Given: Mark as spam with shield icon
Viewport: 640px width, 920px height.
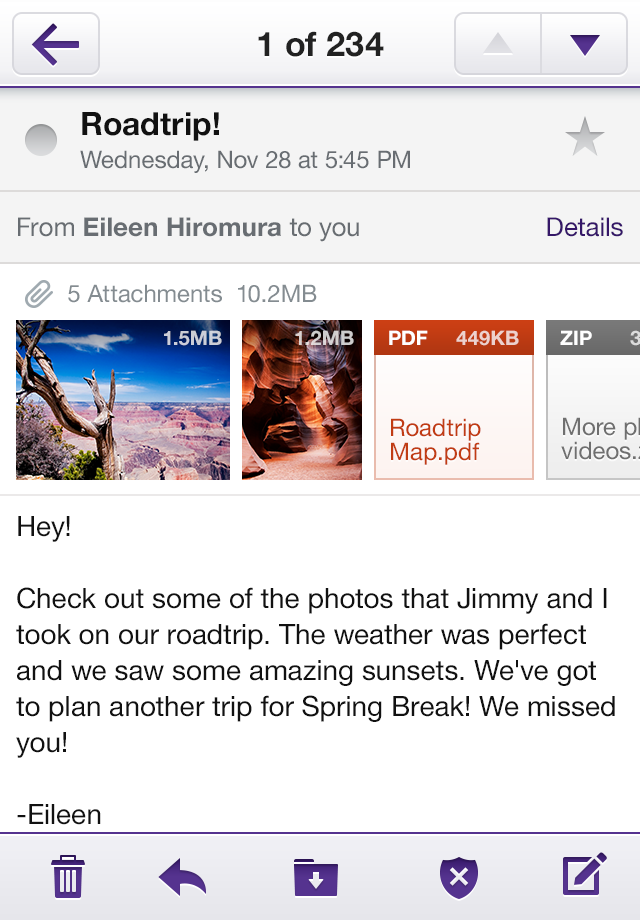Looking at the screenshot, I should tap(459, 877).
